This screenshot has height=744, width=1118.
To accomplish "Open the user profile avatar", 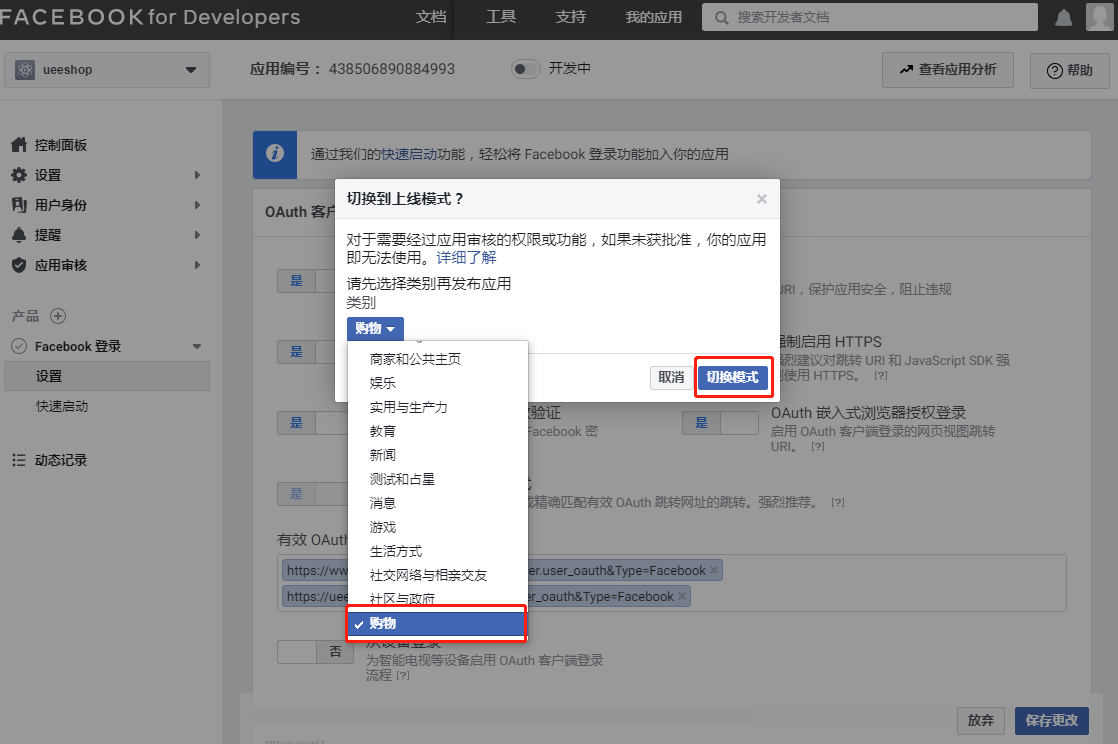I will point(1099,17).
